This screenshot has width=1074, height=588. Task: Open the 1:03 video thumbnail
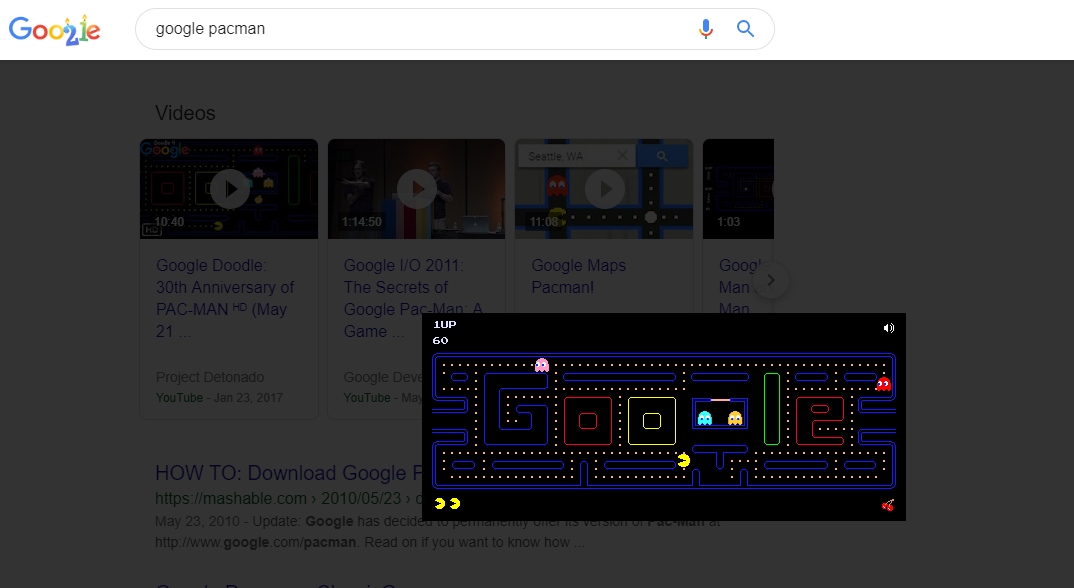pos(738,189)
